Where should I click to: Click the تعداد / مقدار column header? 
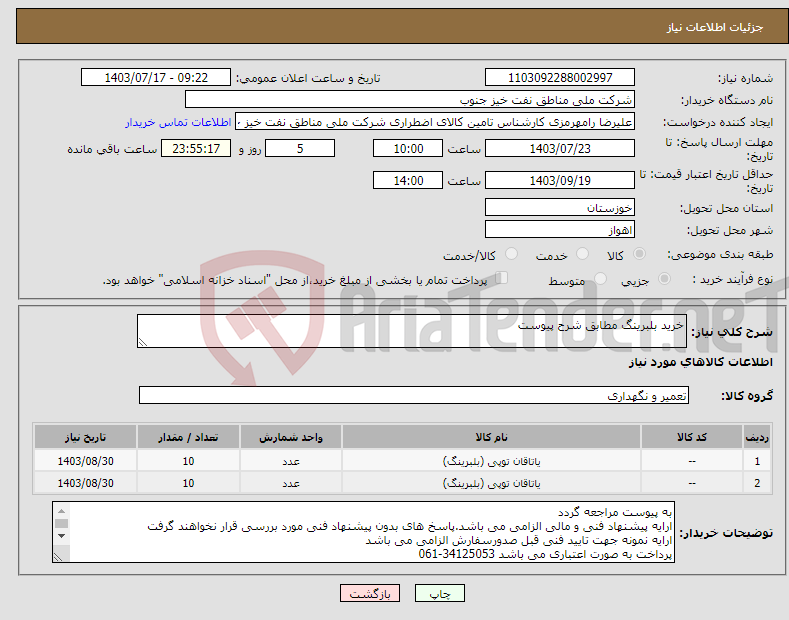(188, 437)
